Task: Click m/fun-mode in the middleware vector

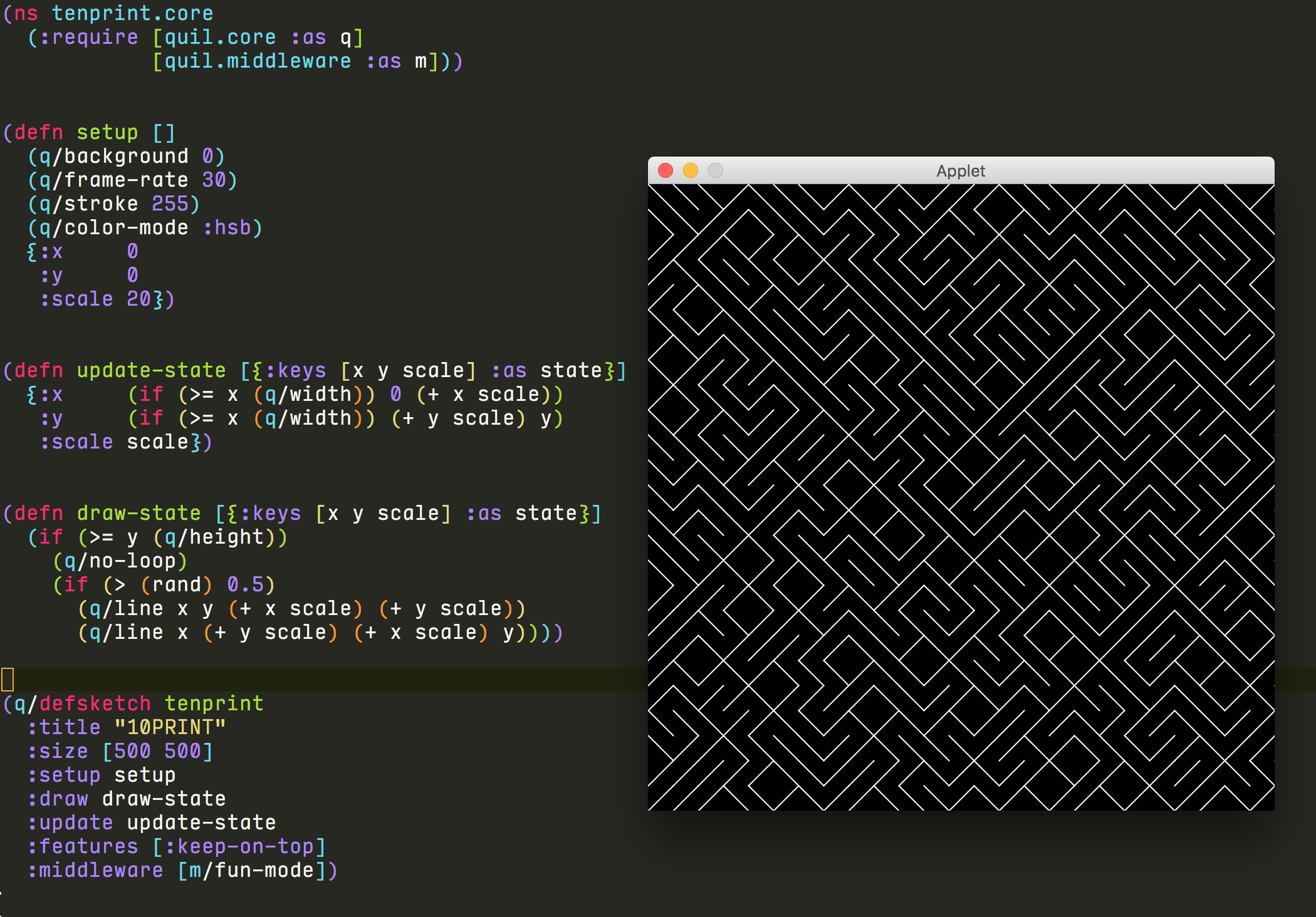Action: (x=251, y=871)
